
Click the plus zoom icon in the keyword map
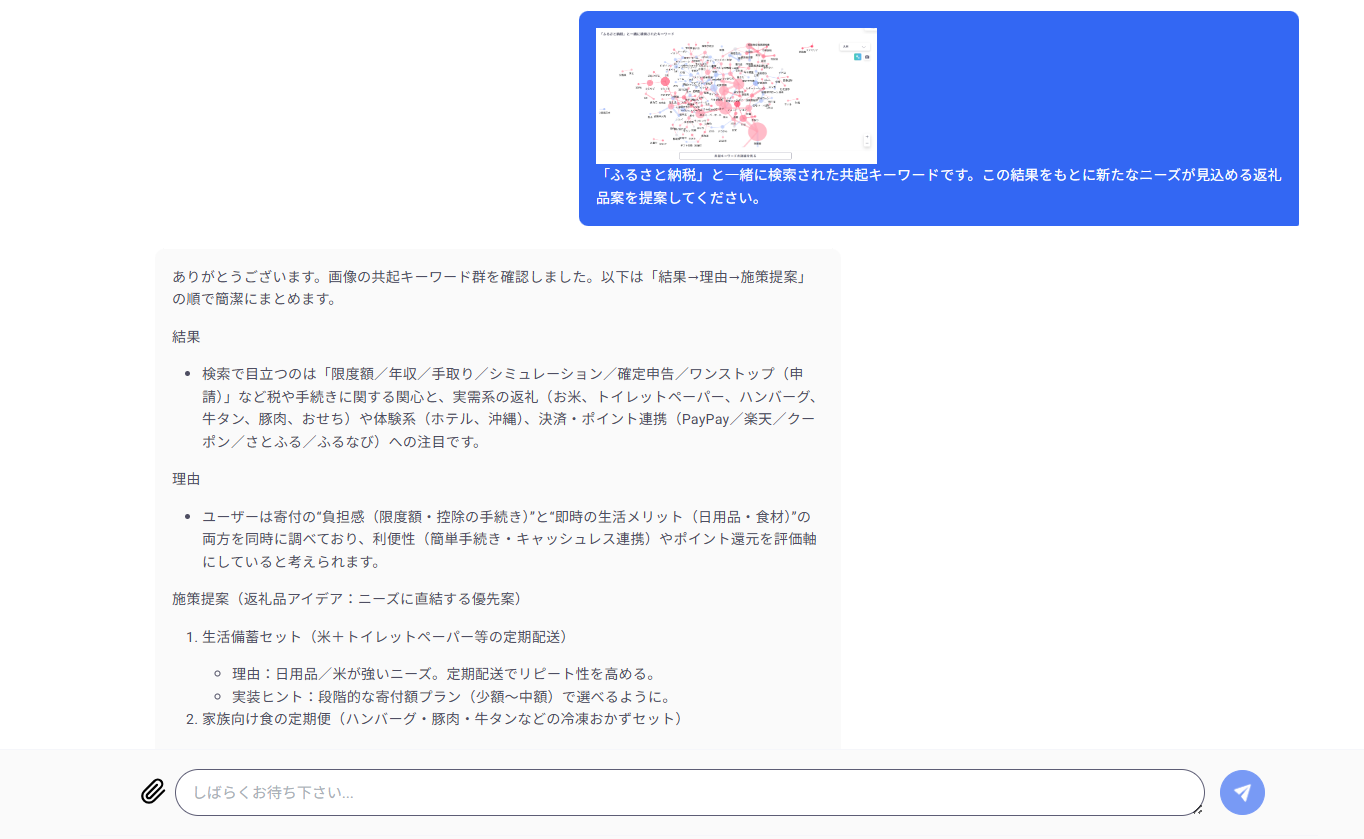867,136
